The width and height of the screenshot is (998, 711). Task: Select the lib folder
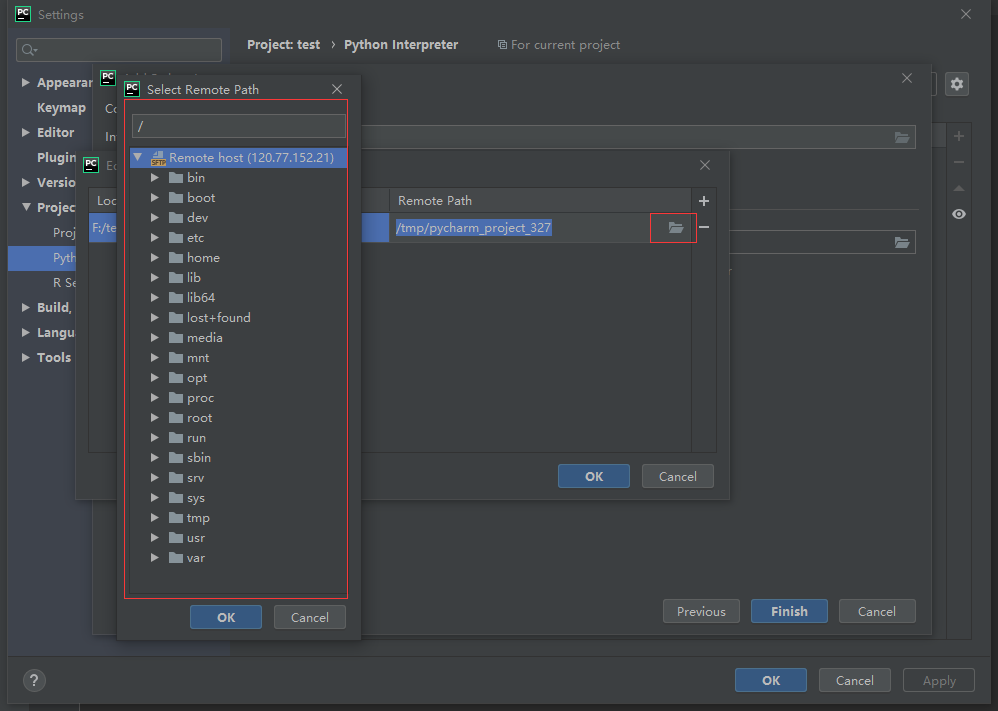[x=193, y=278]
